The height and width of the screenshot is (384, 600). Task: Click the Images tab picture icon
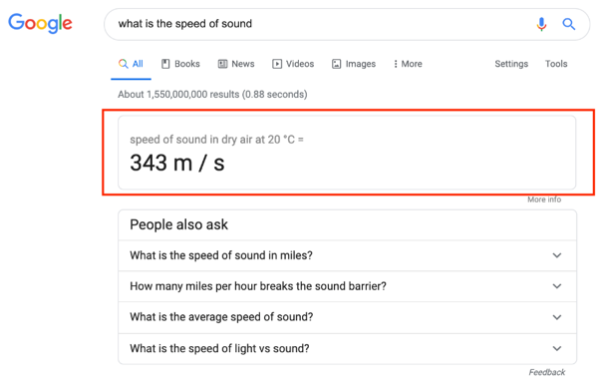coord(336,64)
